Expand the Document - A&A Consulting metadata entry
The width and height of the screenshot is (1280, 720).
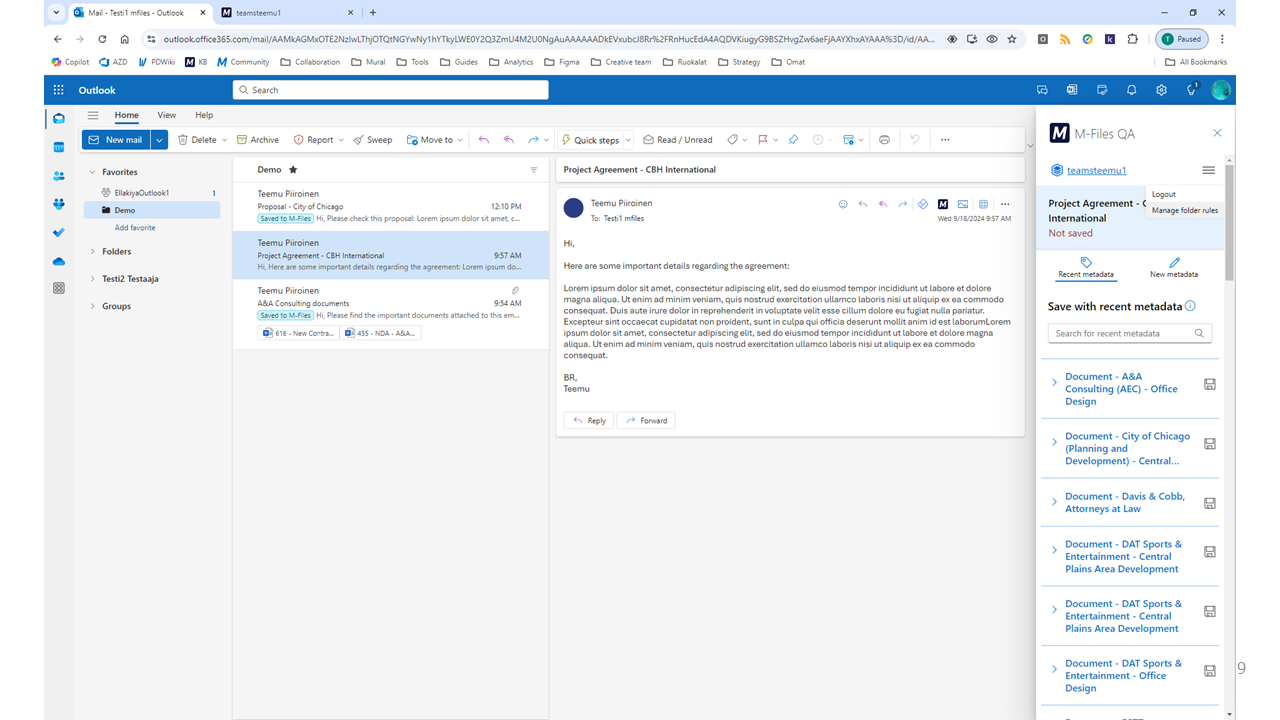[1054, 383]
